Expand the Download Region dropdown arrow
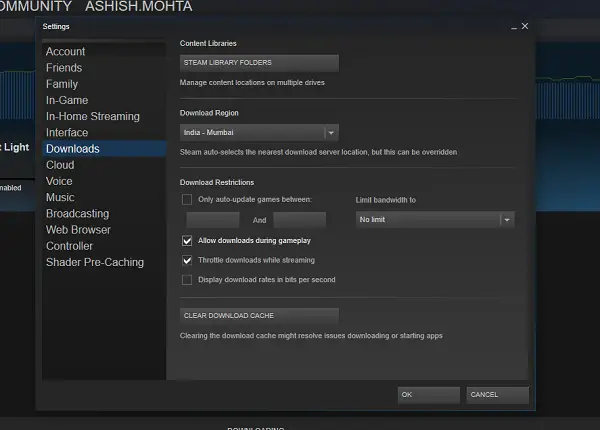The width and height of the screenshot is (600, 430). tap(331, 133)
